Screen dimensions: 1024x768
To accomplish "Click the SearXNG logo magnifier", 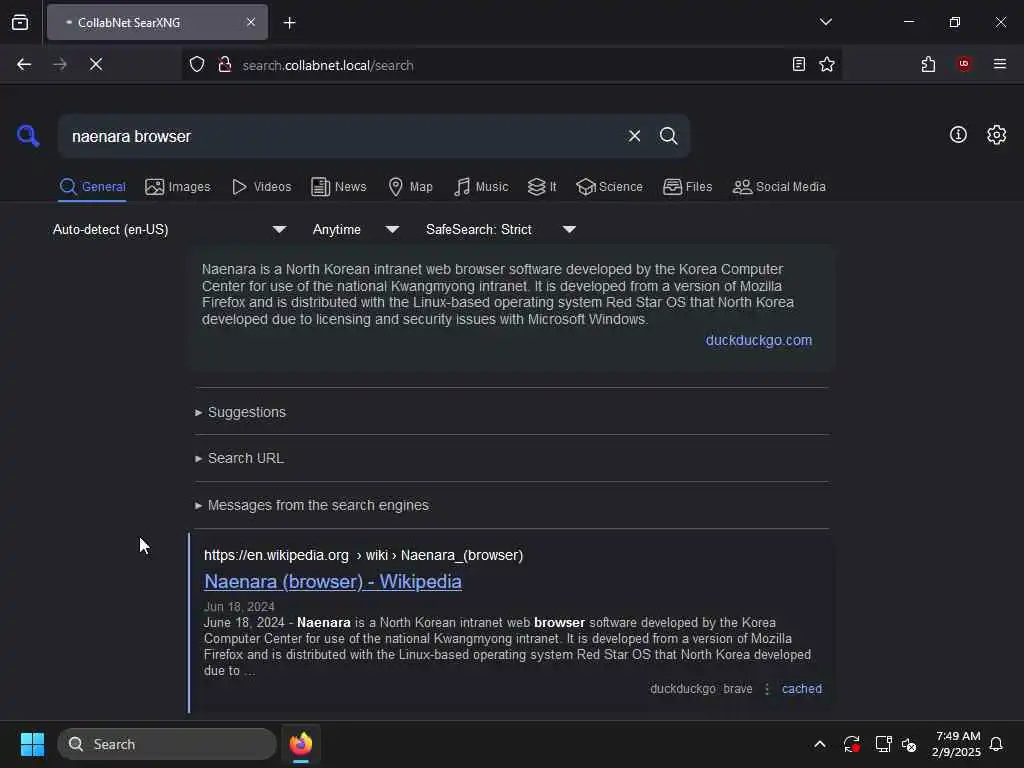I will point(28,136).
